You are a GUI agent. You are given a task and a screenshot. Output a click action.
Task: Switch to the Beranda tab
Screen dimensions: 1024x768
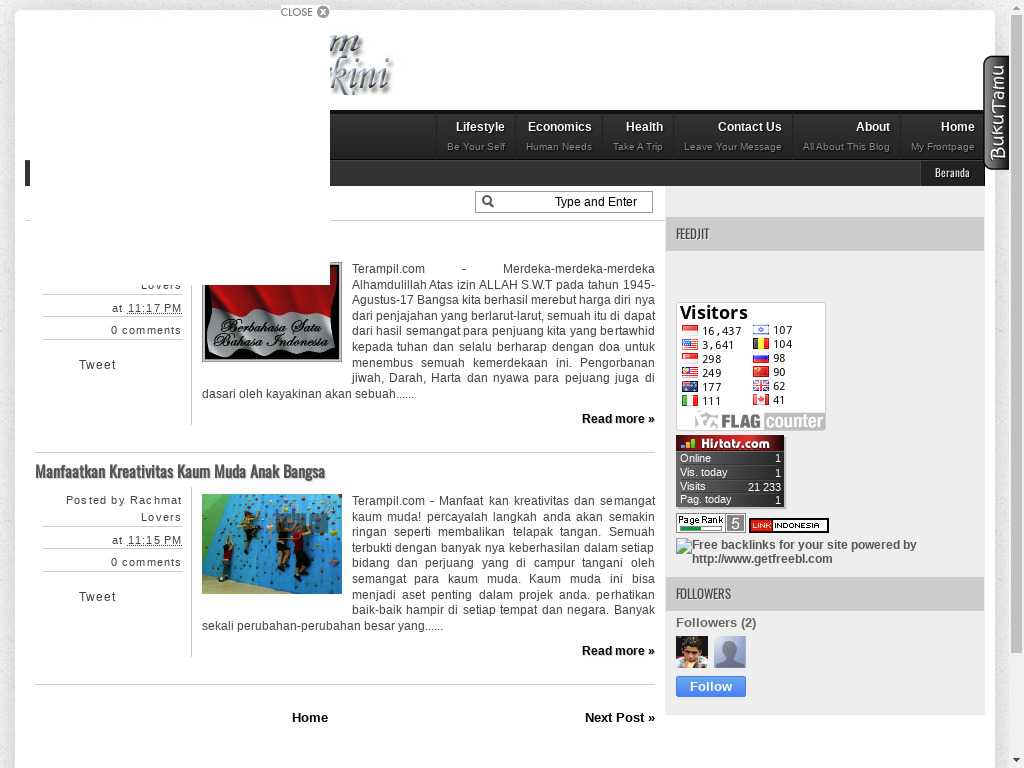(952, 173)
